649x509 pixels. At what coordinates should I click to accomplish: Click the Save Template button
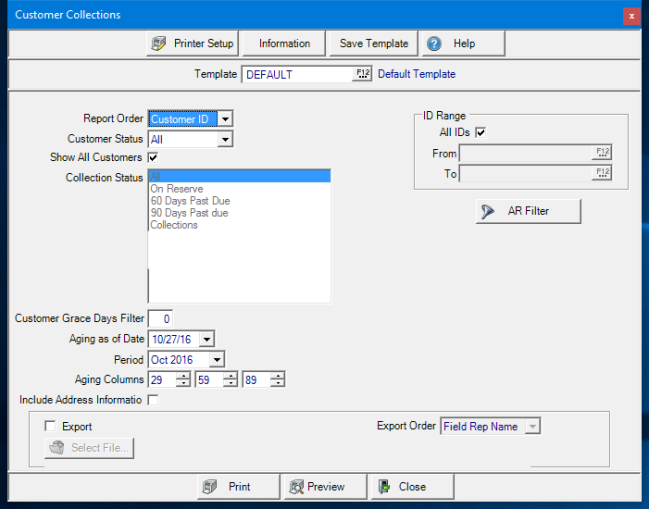pyautogui.click(x=373, y=44)
